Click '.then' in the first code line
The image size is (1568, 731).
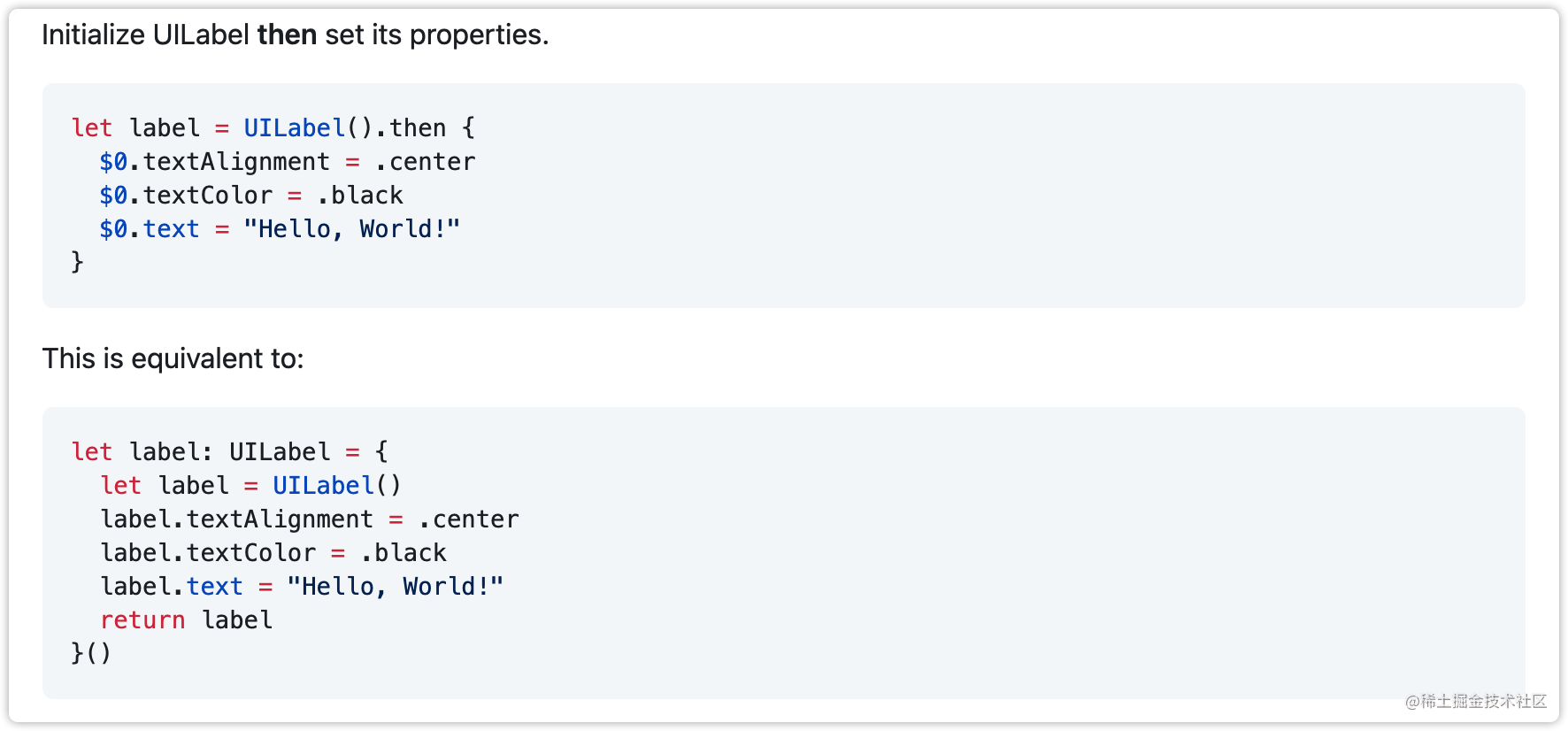tap(411, 128)
